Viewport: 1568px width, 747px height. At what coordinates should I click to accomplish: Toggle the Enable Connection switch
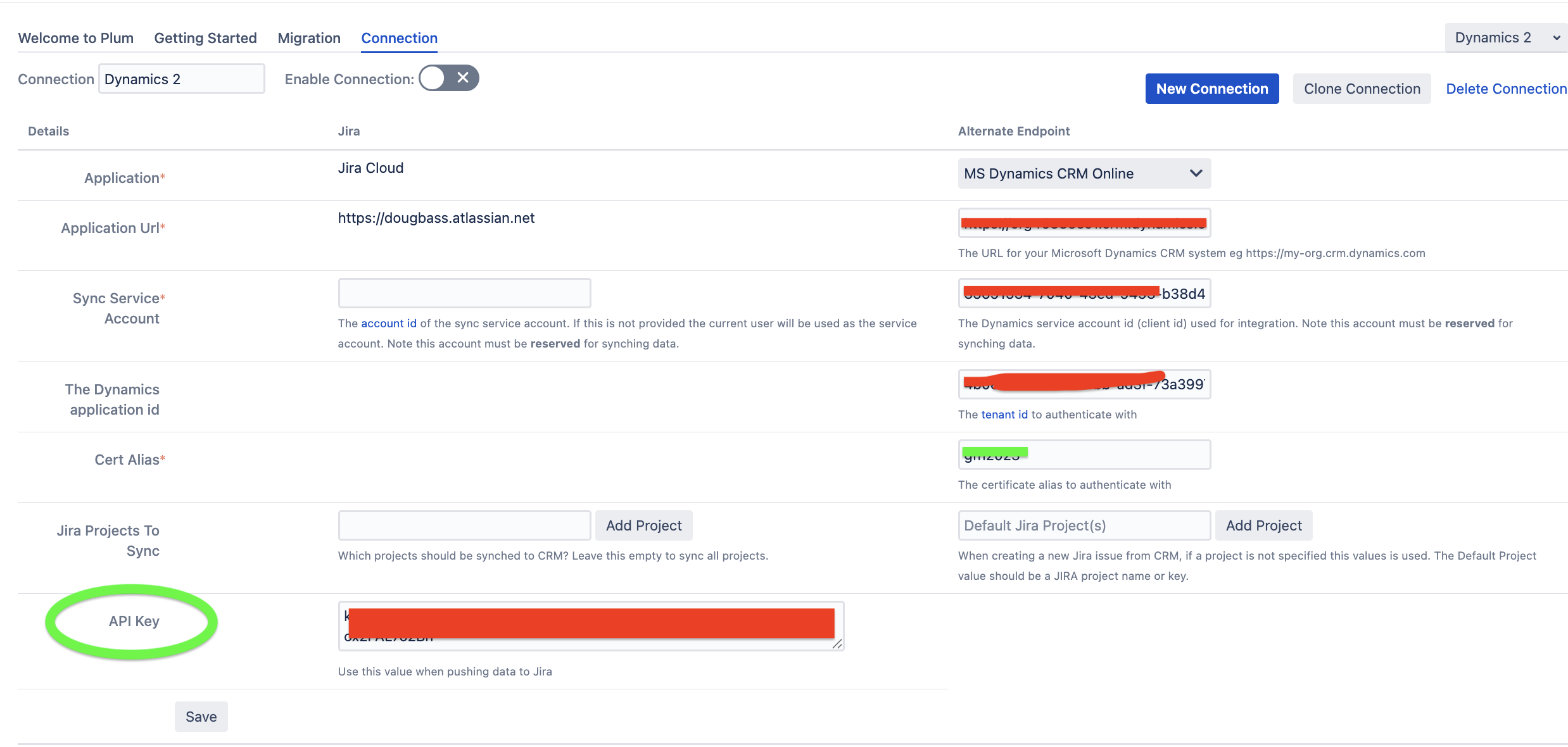[448, 78]
